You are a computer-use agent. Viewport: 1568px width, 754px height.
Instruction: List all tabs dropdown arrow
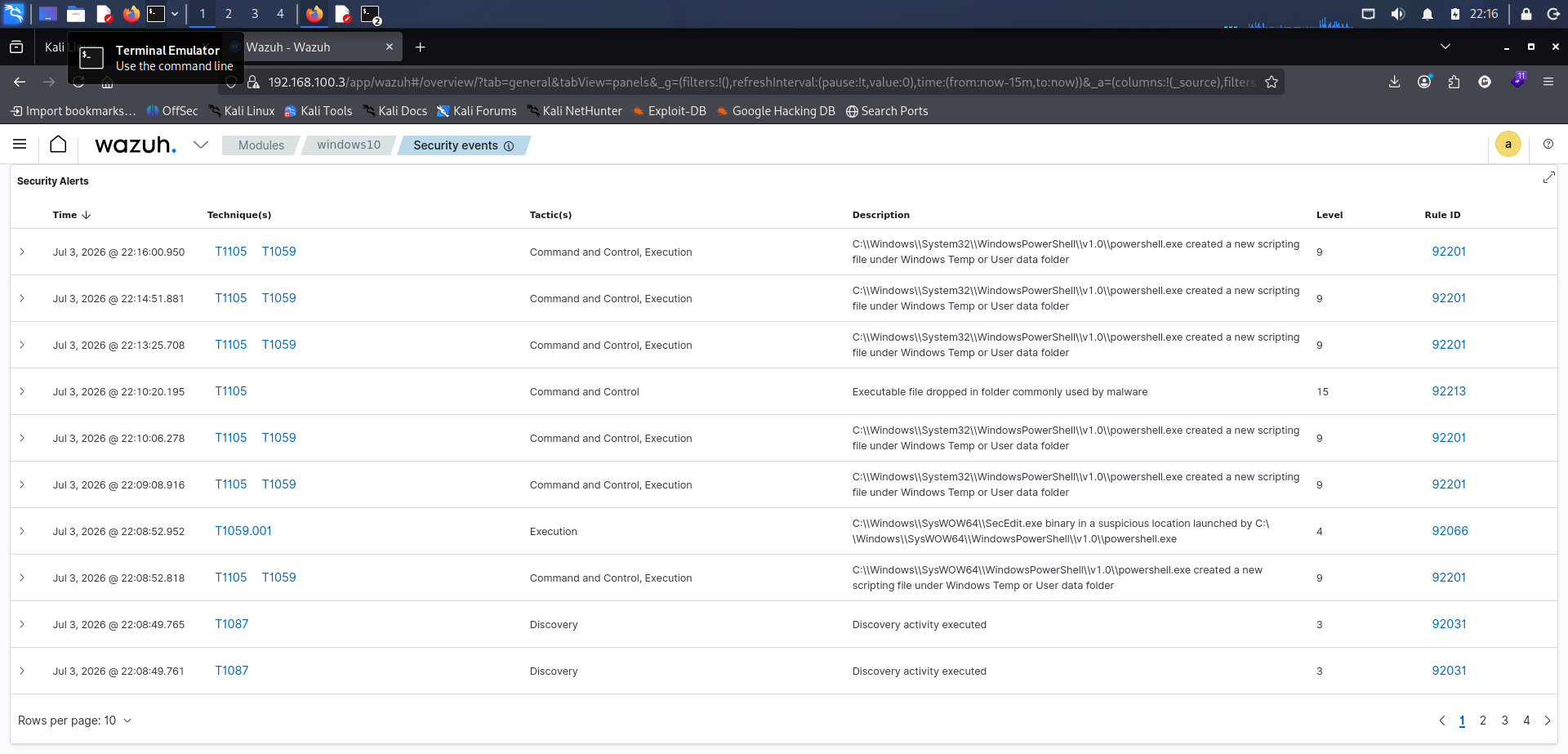1445,47
